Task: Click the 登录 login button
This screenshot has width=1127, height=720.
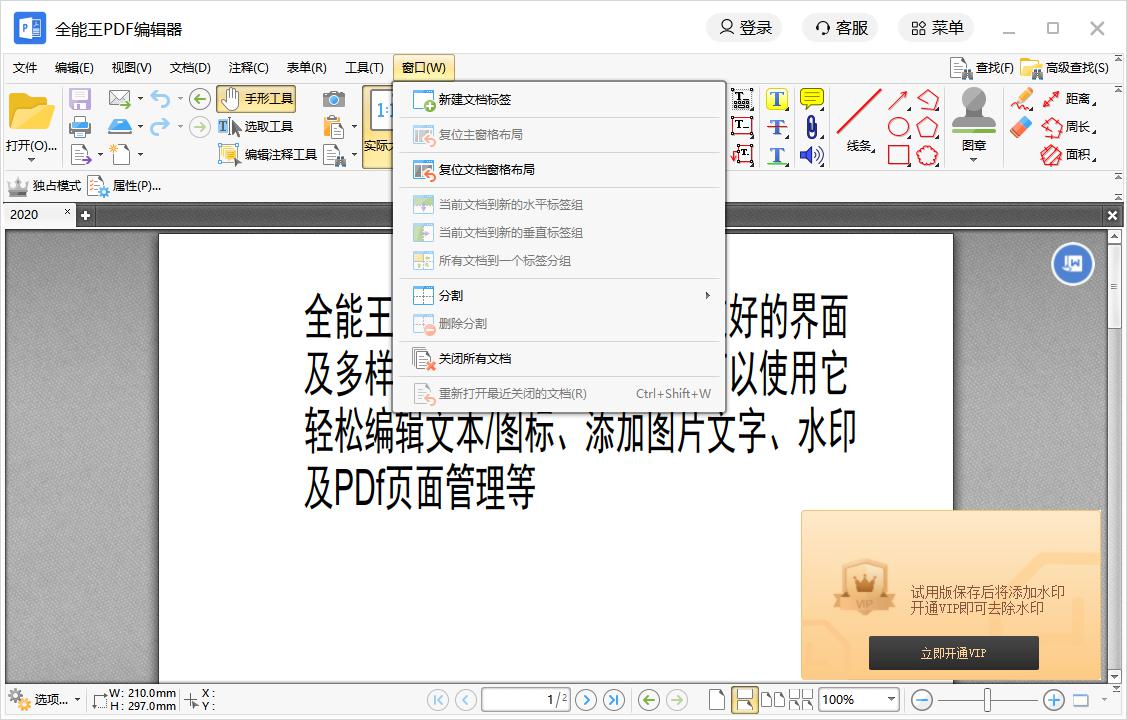Action: click(x=745, y=28)
